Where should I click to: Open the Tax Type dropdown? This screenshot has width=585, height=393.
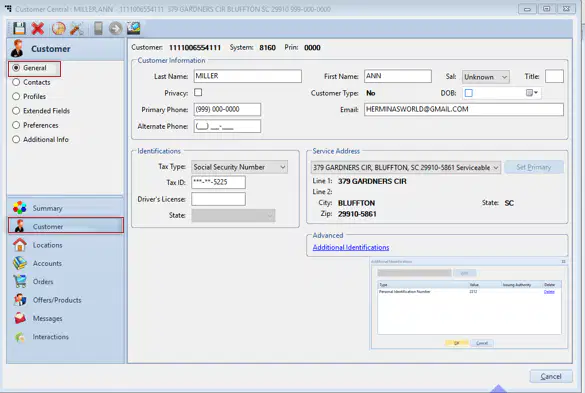[239, 167]
